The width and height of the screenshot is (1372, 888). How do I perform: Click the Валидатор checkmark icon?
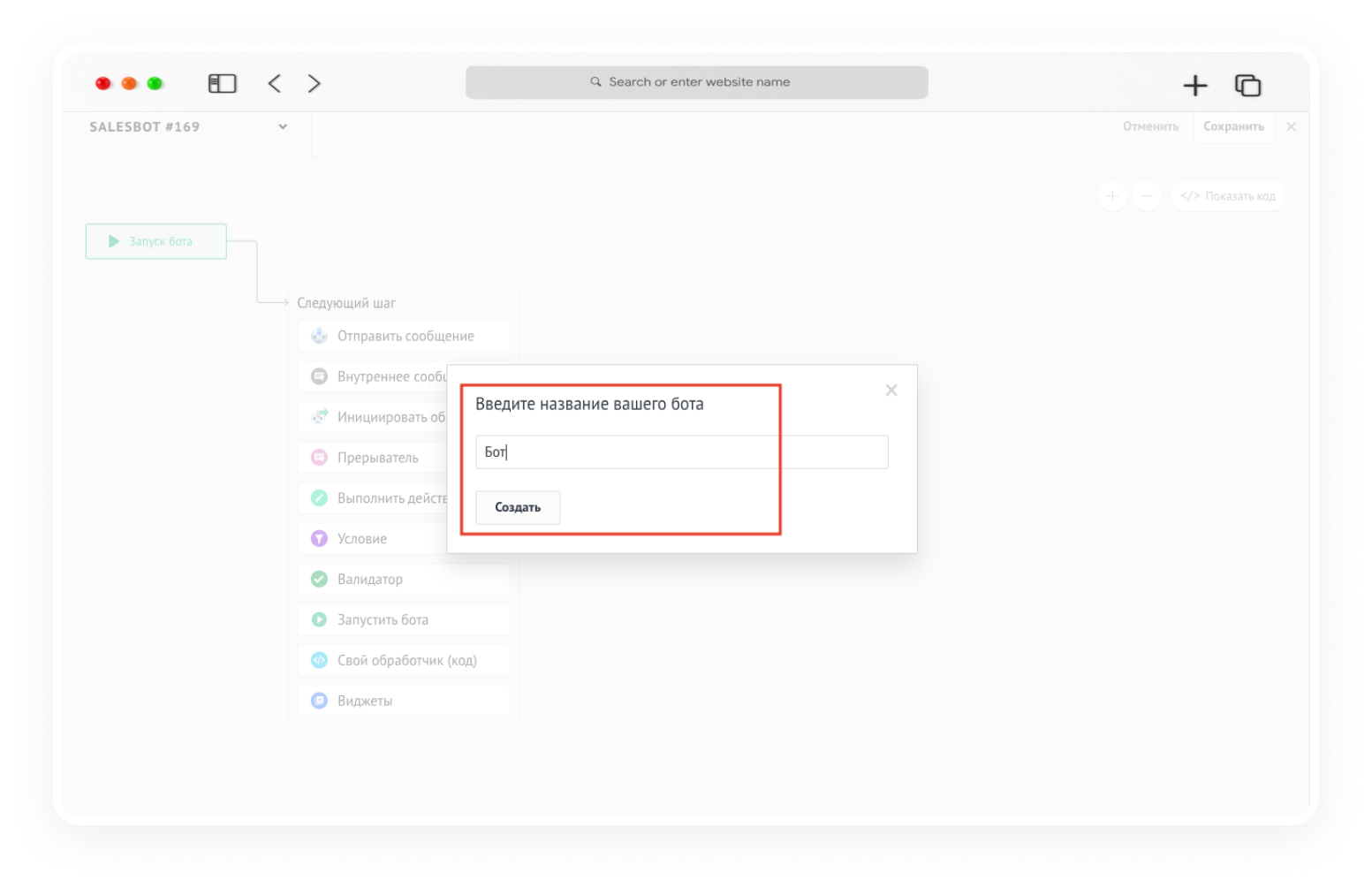319,580
